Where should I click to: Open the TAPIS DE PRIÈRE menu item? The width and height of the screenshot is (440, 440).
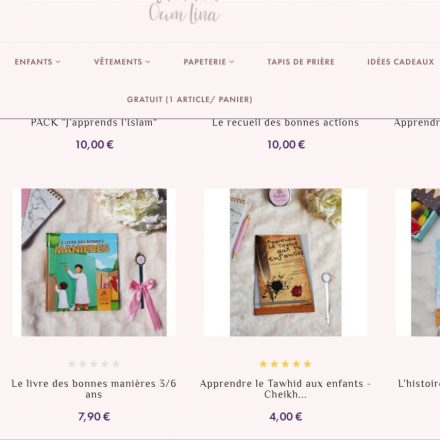coord(301,62)
